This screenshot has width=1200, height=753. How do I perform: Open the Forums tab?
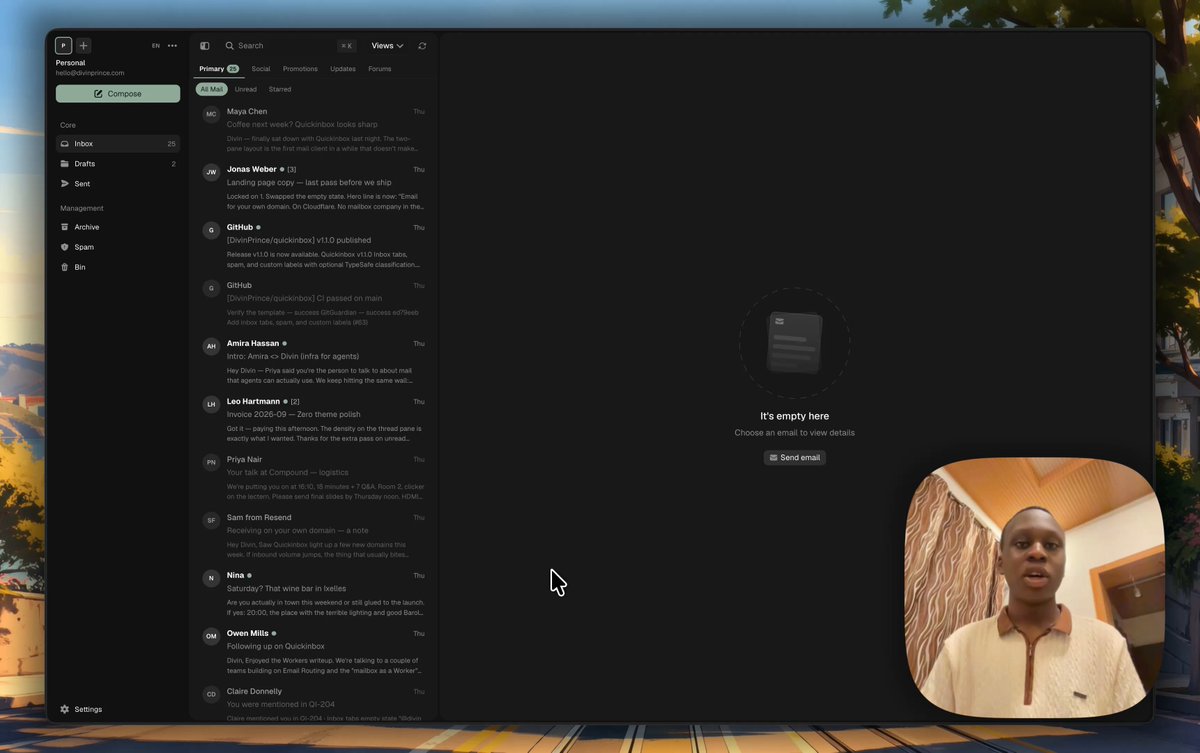pos(380,69)
